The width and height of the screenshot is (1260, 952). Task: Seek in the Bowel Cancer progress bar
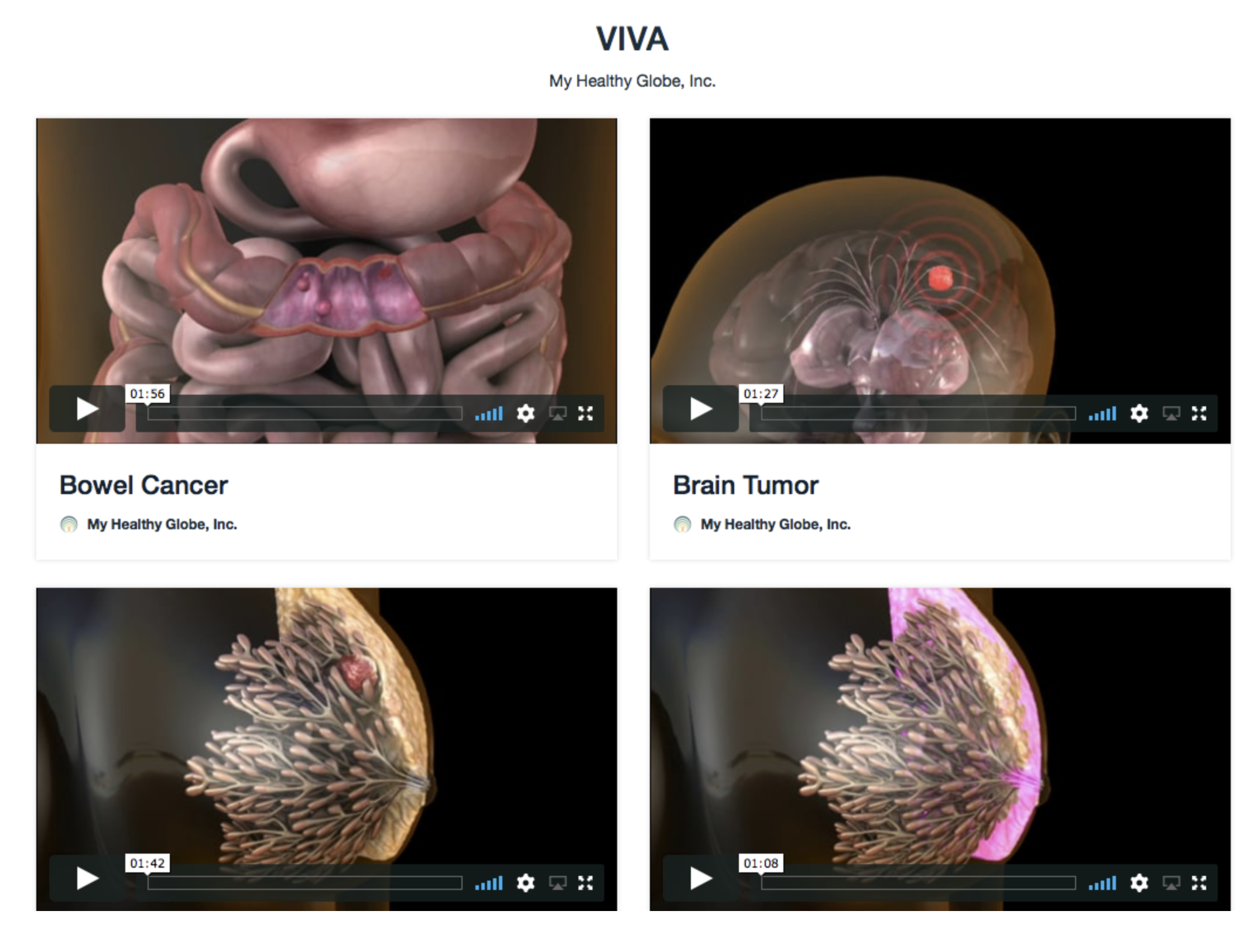(x=304, y=413)
